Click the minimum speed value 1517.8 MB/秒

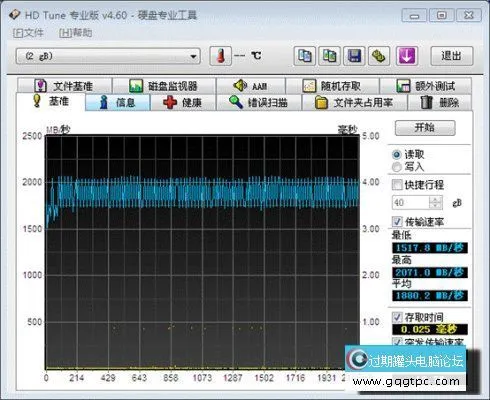pyautogui.click(x=430, y=248)
